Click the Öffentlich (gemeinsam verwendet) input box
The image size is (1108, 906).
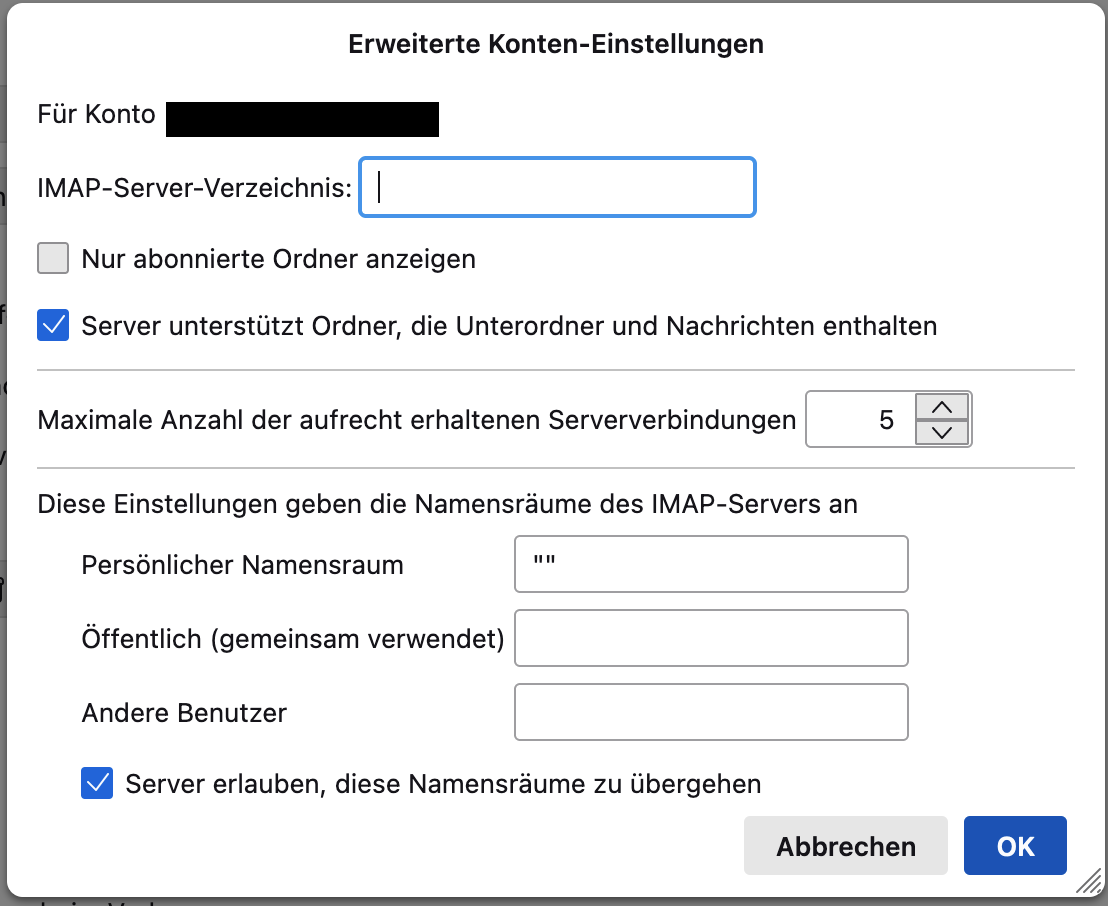click(x=710, y=638)
